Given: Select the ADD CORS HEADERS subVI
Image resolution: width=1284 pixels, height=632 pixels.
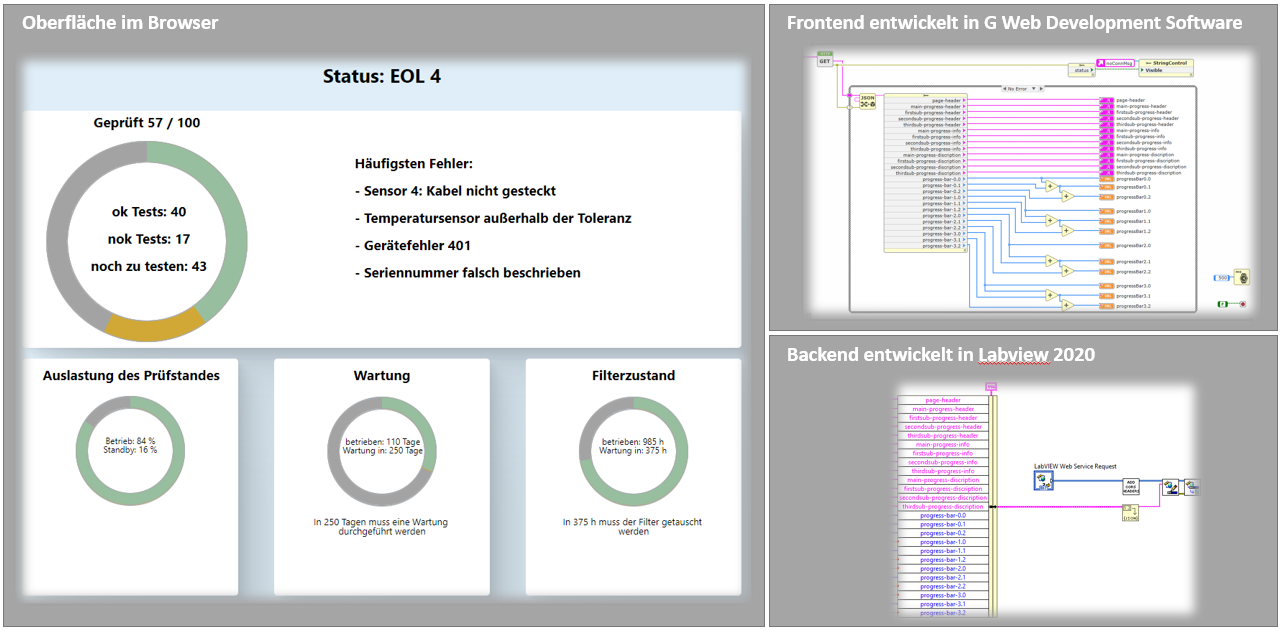Looking at the screenshot, I should [1130, 487].
